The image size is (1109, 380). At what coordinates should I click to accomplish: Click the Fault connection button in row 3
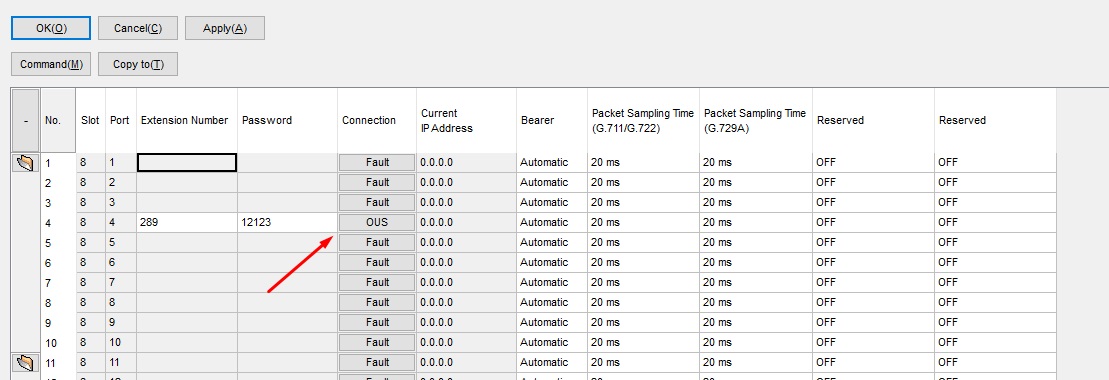click(377, 202)
